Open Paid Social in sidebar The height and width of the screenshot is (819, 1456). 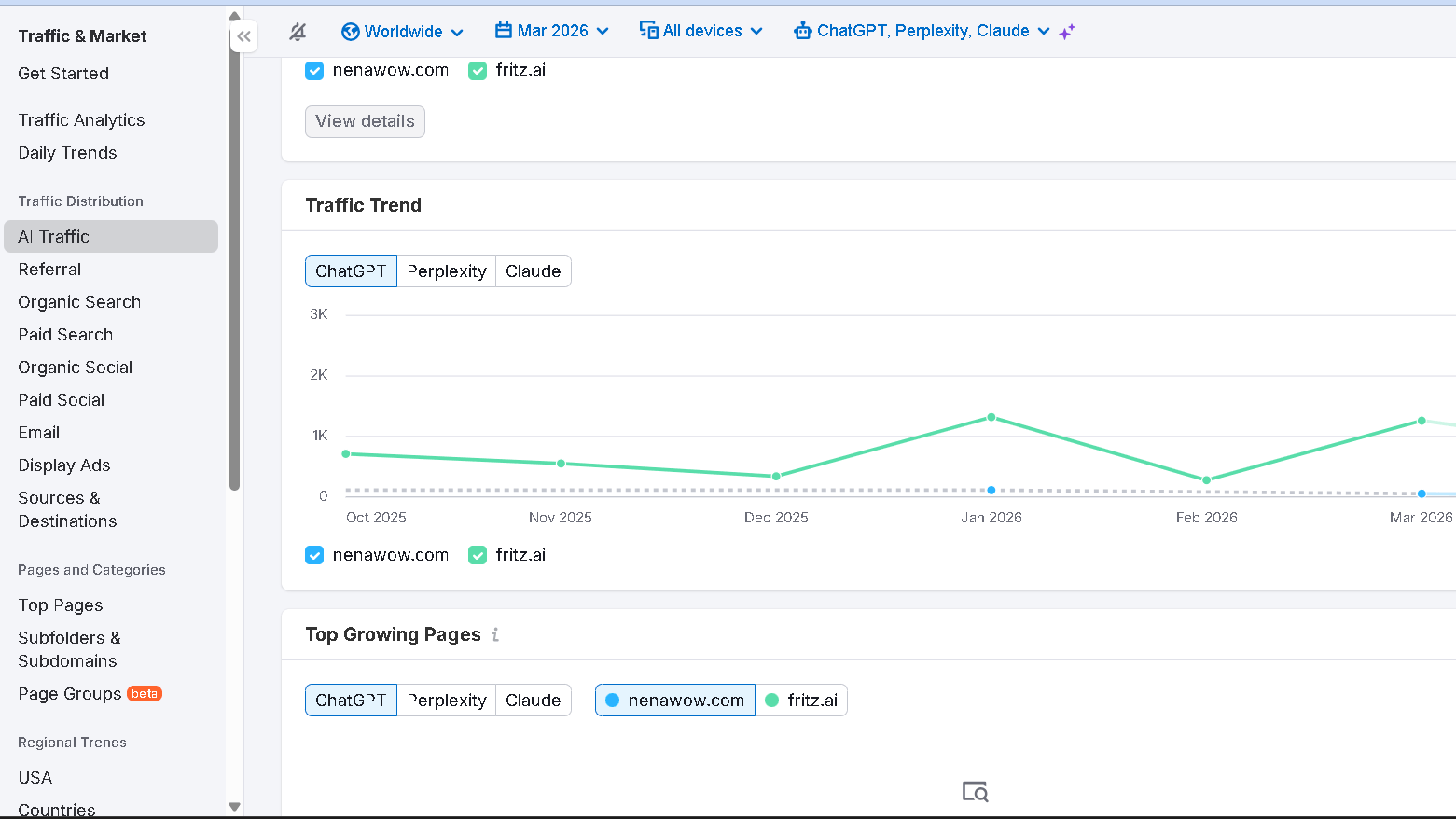62,400
